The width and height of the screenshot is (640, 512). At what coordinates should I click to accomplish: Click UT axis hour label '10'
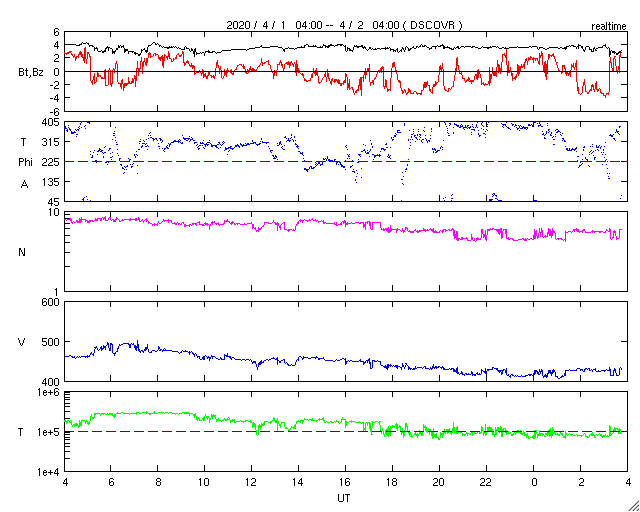tap(204, 482)
